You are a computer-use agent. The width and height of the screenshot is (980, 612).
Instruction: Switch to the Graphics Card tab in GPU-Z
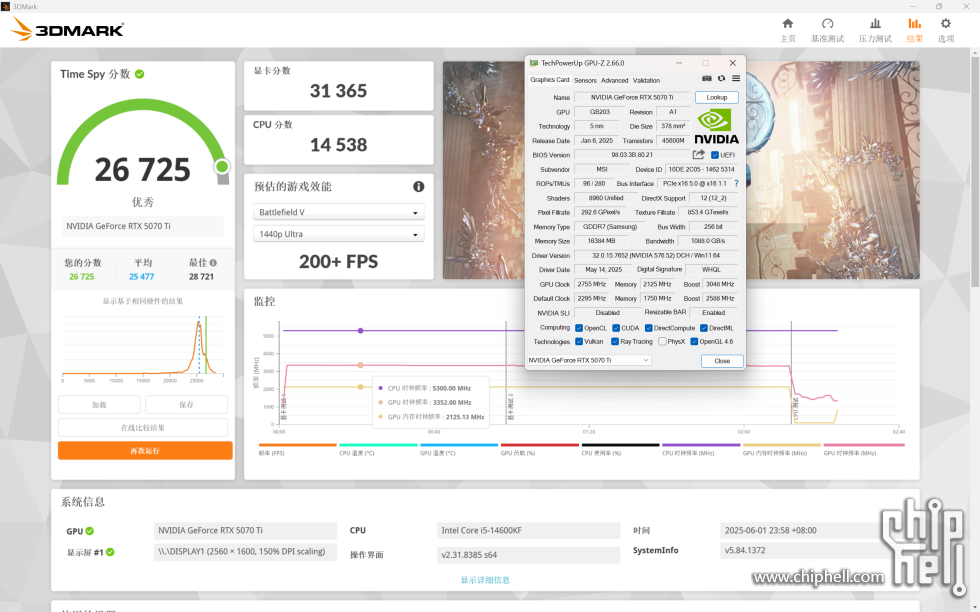click(549, 80)
